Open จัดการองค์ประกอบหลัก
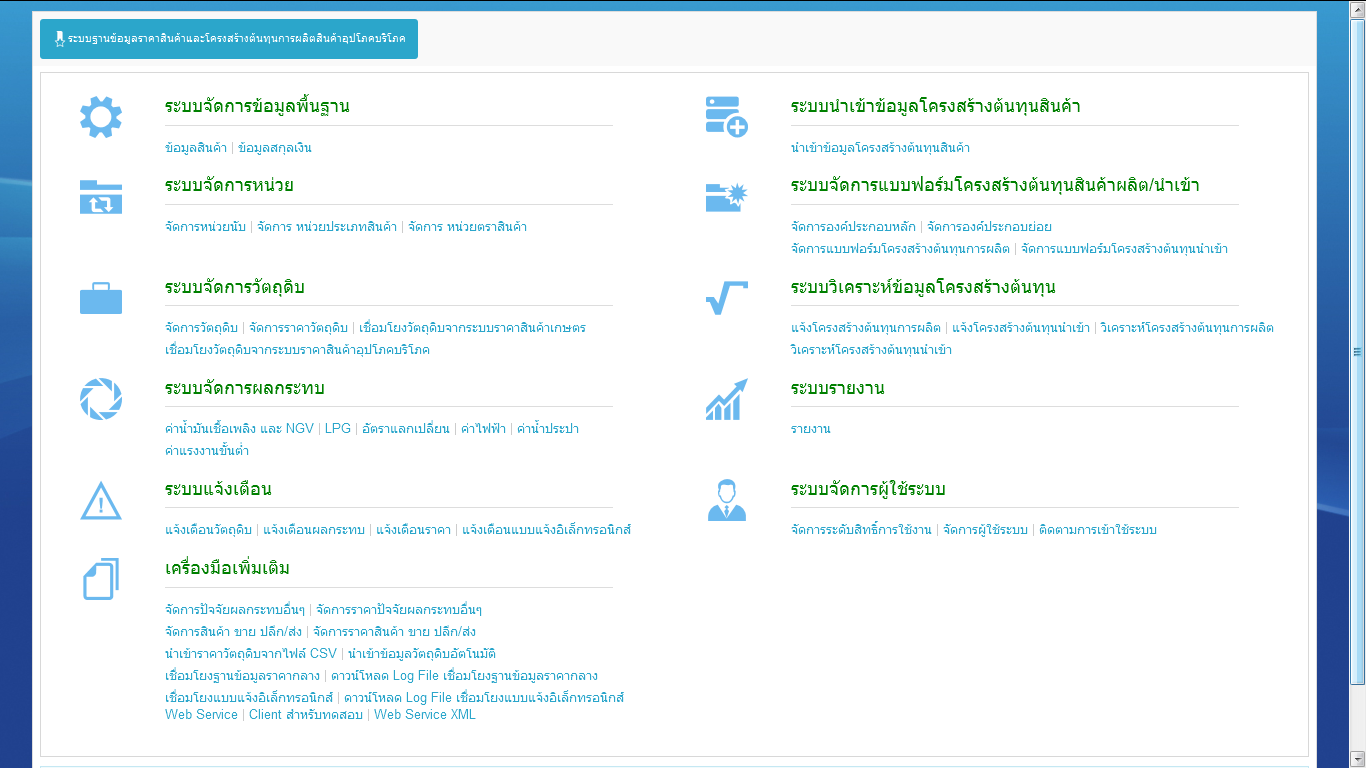This screenshot has width=1366, height=768. (853, 227)
